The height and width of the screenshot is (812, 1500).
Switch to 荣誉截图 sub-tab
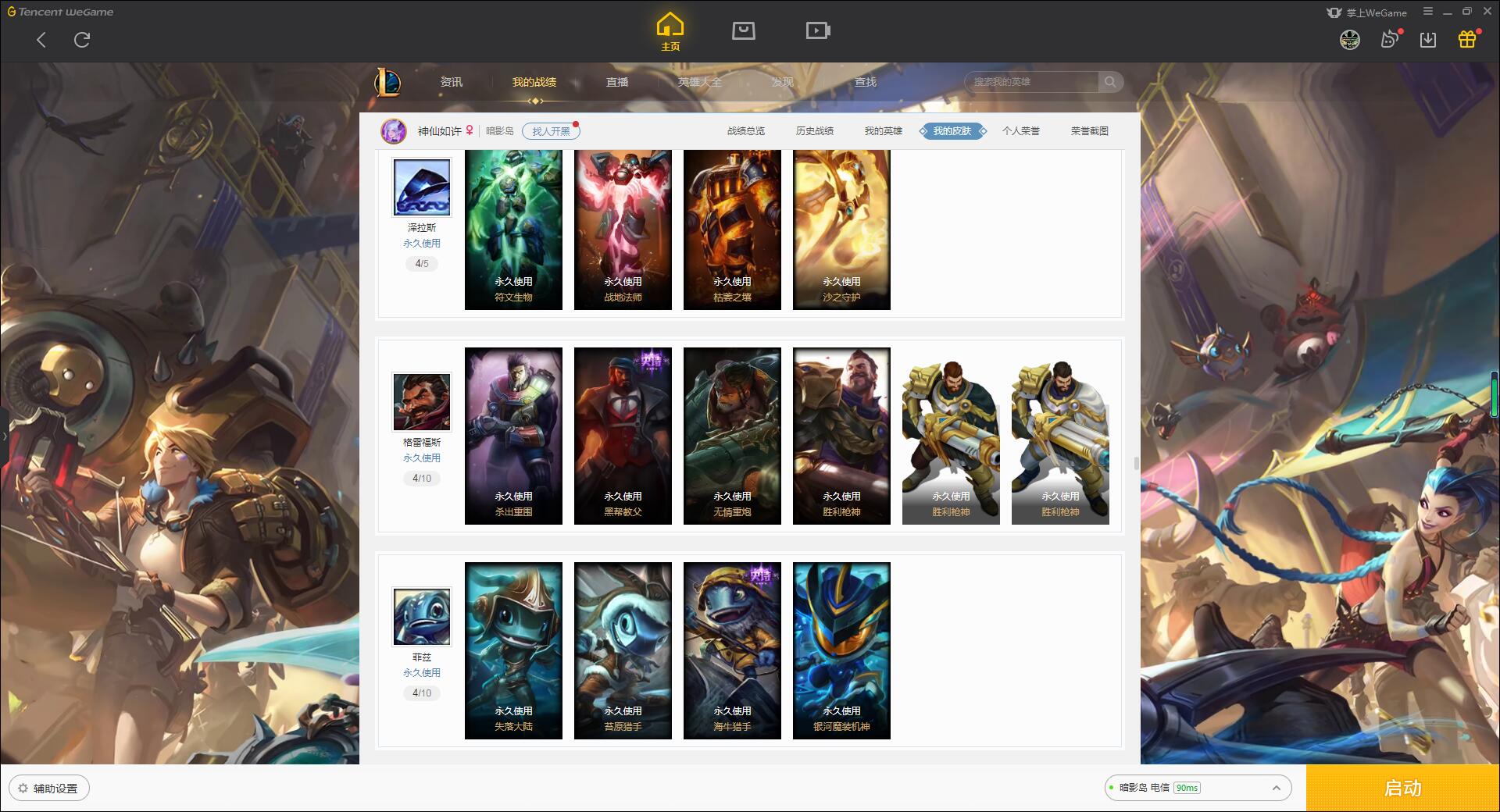click(1090, 131)
